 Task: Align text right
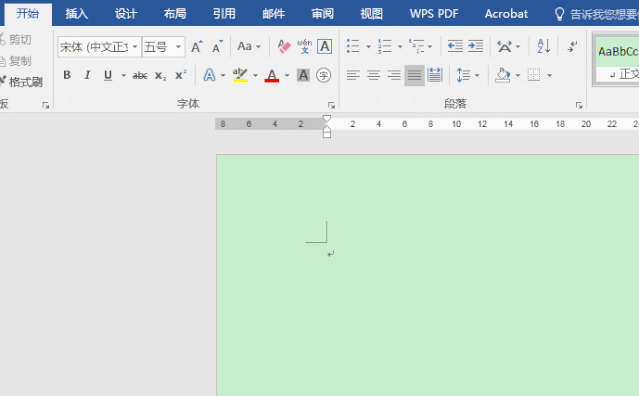point(394,75)
